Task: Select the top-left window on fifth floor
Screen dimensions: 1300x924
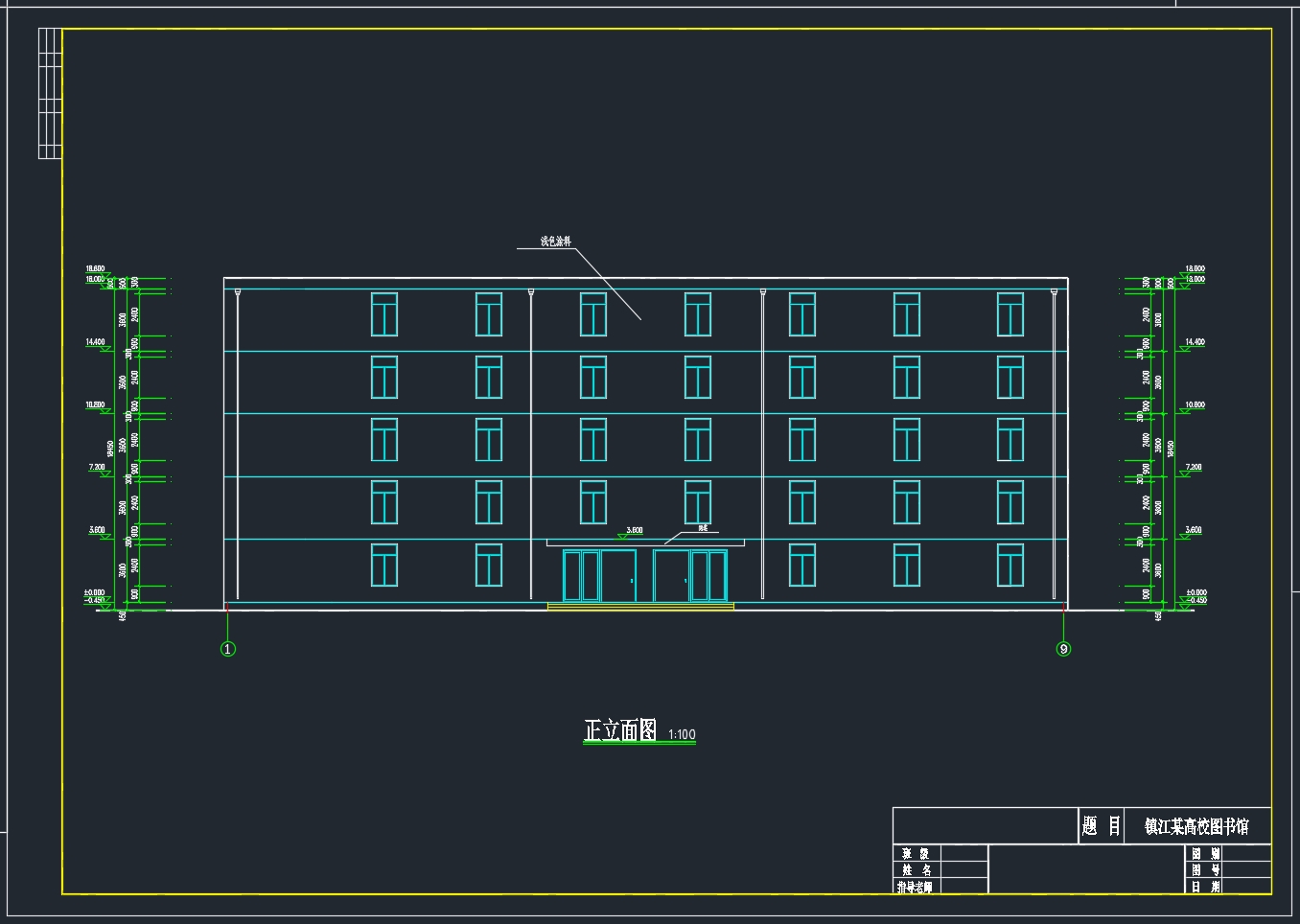Action: point(384,314)
